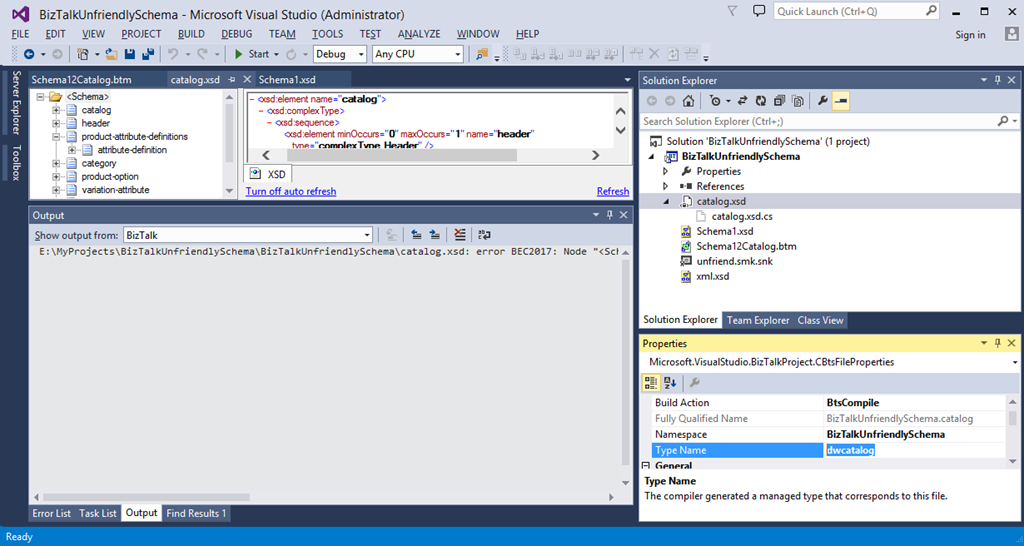Collapse the BizTalkUnfriendlySchema project node
This screenshot has height=546, width=1024.
[652, 157]
